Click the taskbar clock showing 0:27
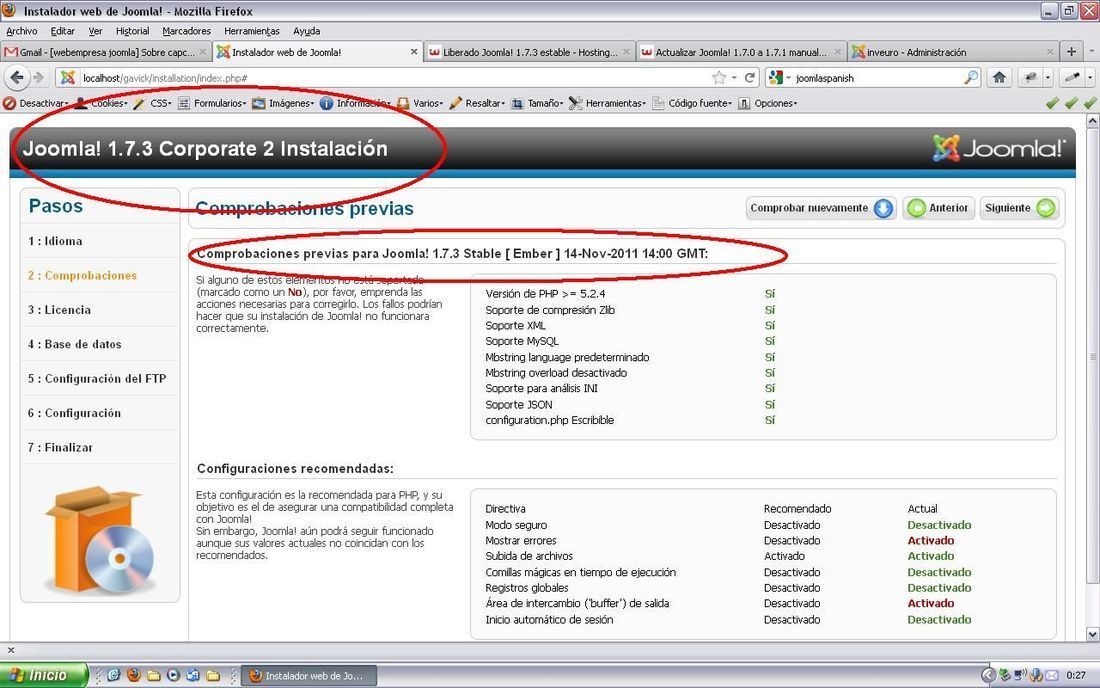 point(1075,675)
